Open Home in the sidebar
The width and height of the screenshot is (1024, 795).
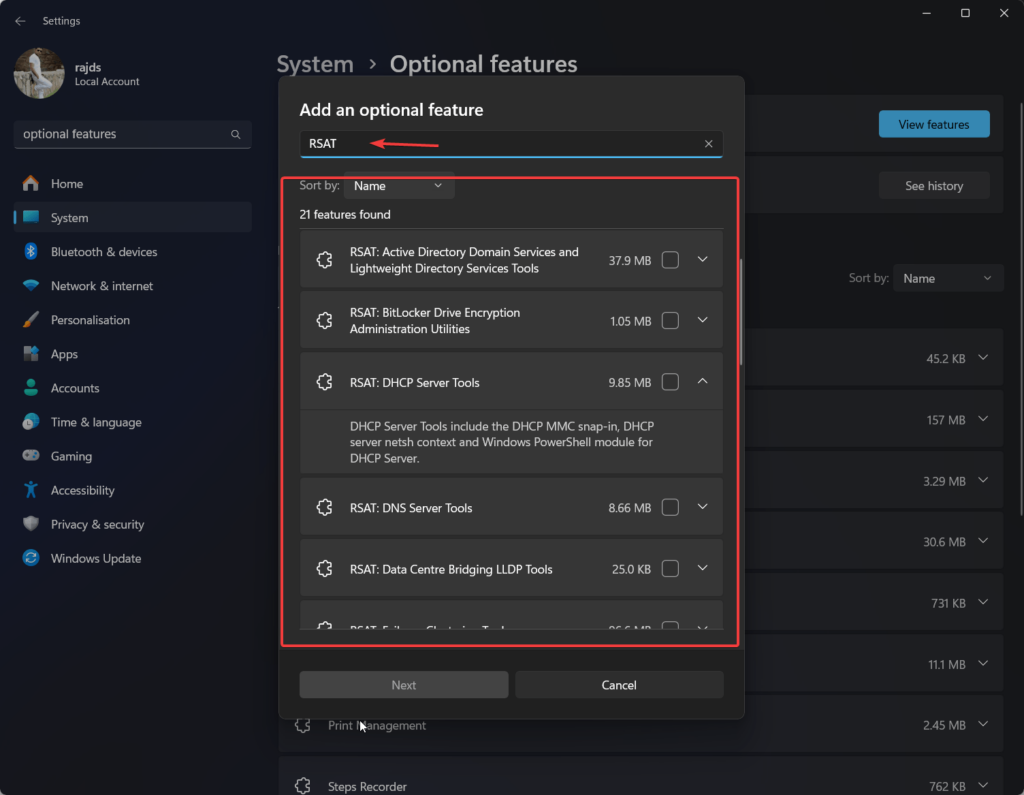point(133,184)
